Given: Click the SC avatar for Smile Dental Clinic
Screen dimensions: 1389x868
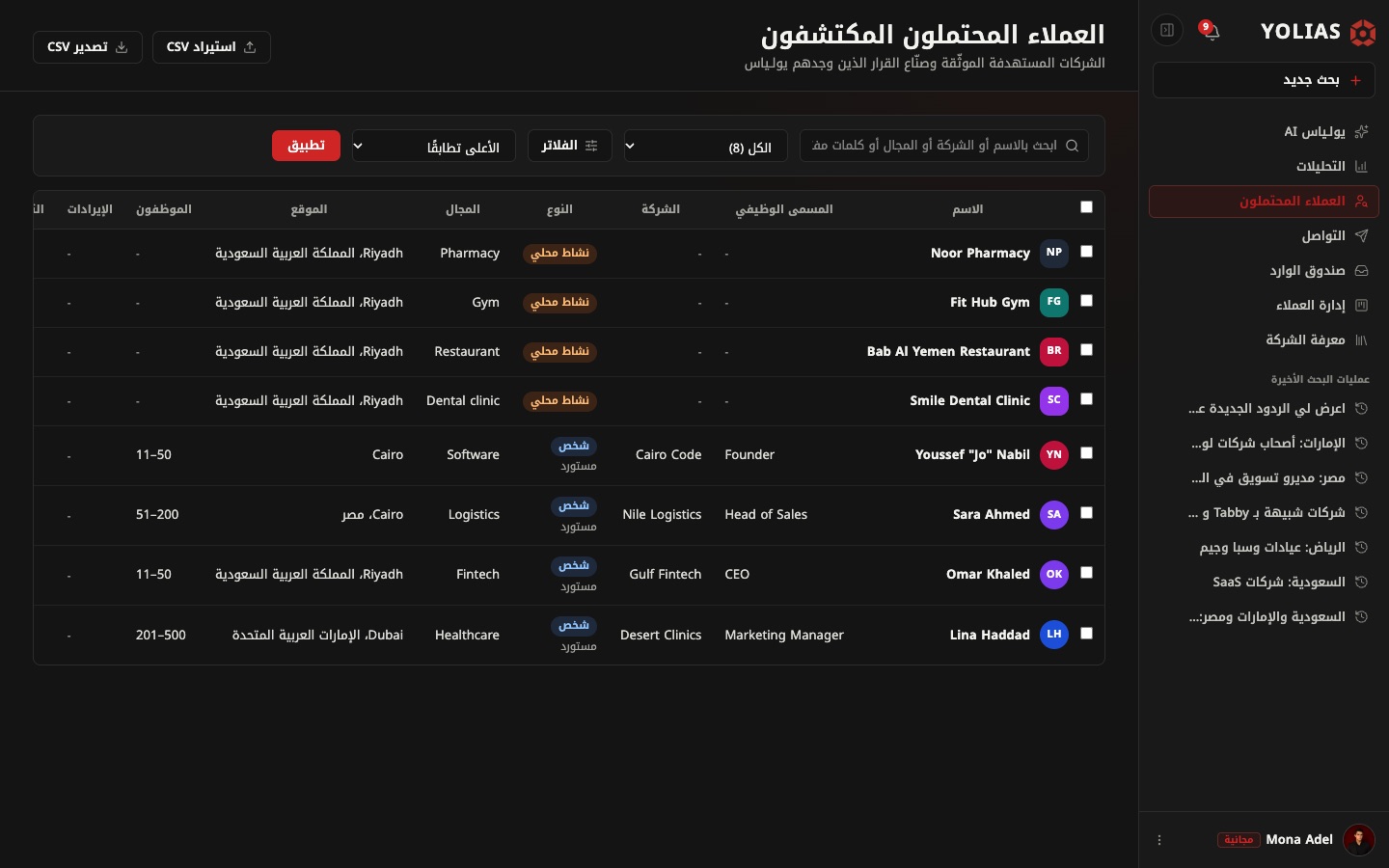Looking at the screenshot, I should 1054,400.
